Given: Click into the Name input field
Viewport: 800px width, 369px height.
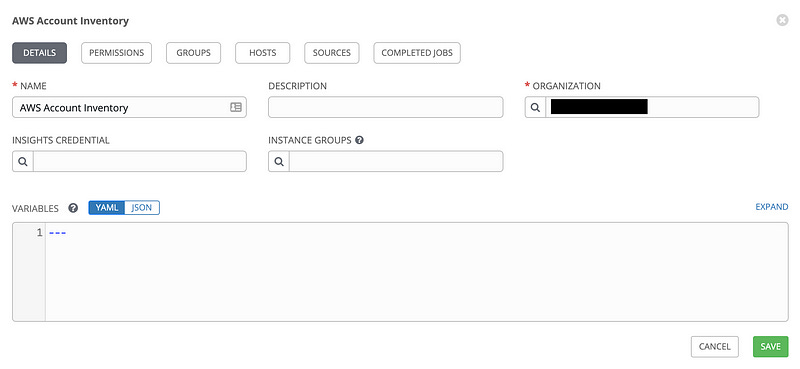Looking at the screenshot, I should pos(129,107).
